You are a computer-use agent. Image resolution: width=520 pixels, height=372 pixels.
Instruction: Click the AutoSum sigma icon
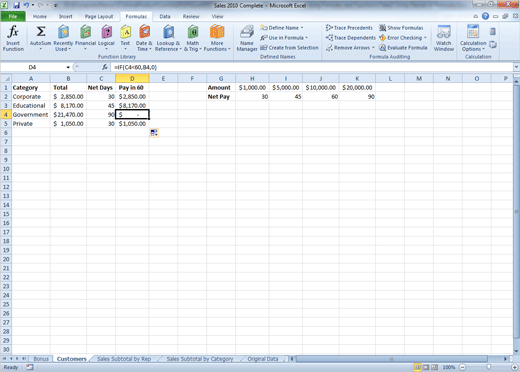(x=41, y=32)
